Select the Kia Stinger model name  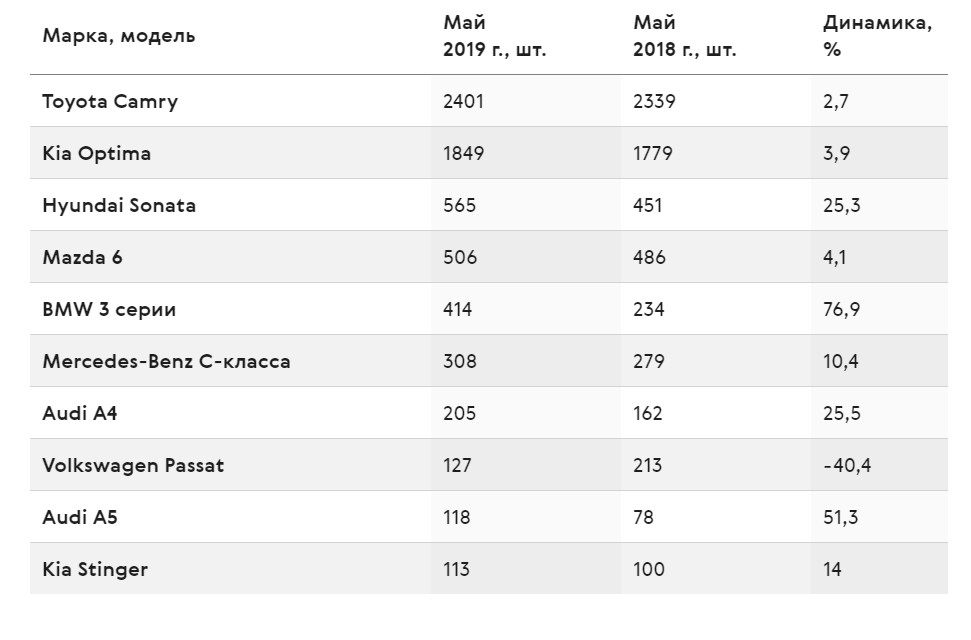coord(95,570)
